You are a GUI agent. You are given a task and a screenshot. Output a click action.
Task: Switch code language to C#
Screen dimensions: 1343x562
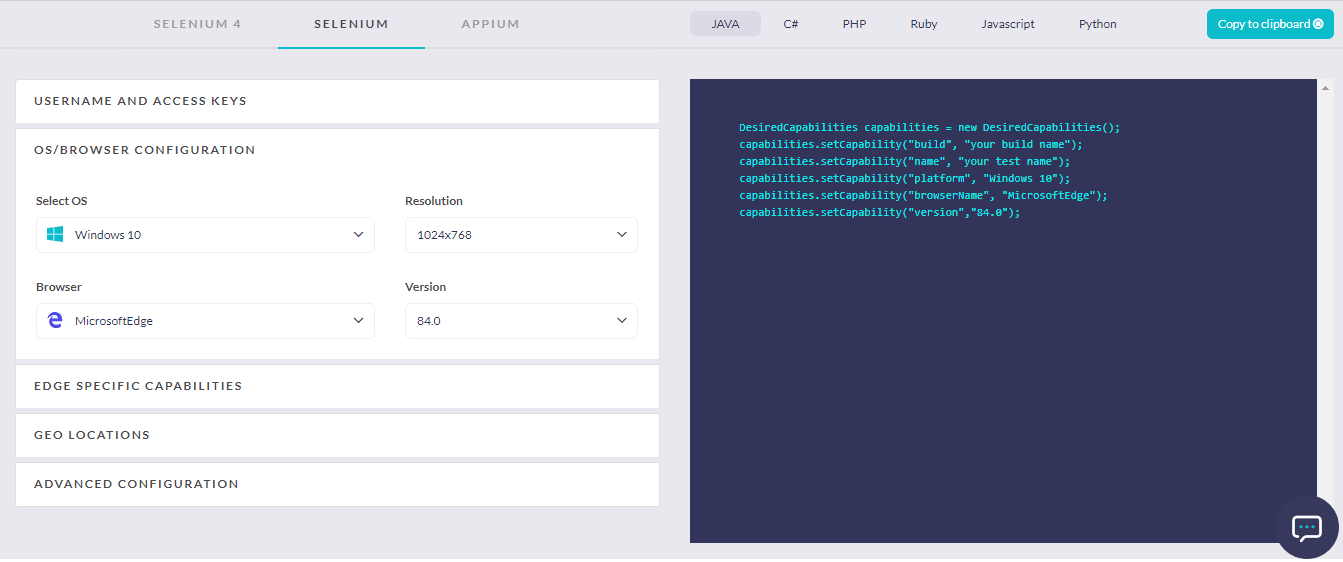(x=790, y=24)
